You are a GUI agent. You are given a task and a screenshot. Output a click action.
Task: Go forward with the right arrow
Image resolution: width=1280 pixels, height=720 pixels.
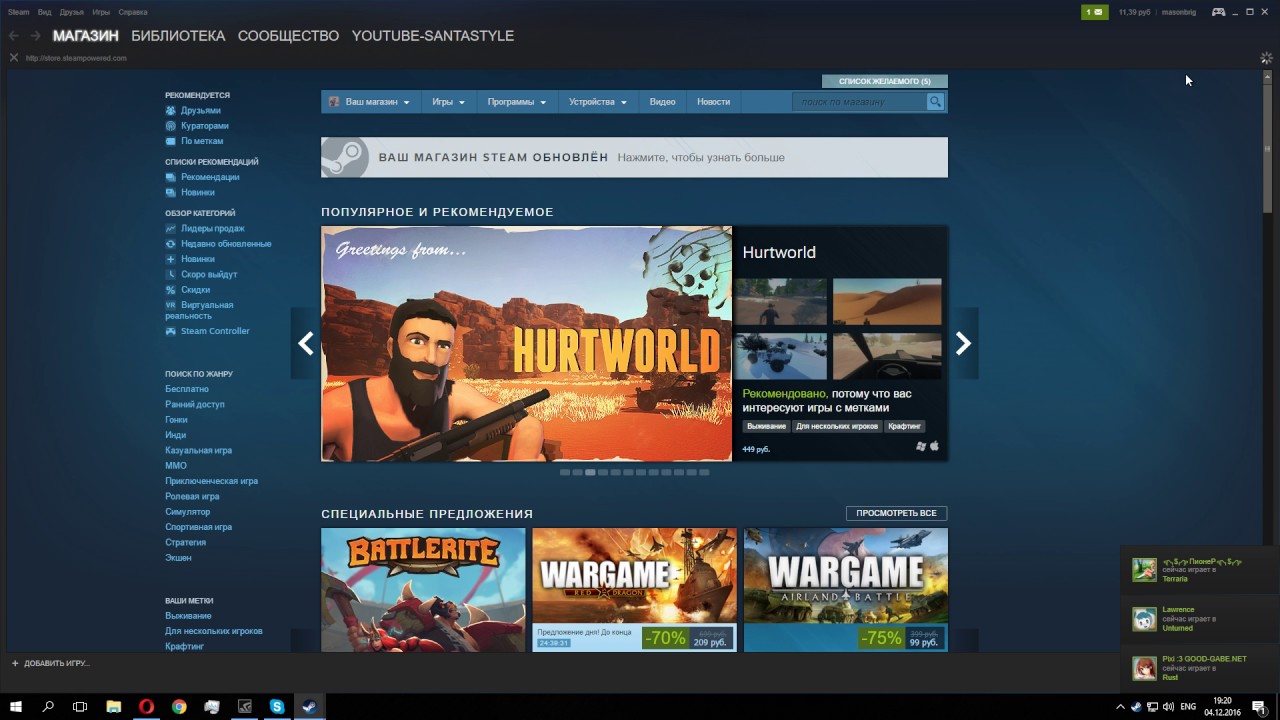click(x=35, y=36)
